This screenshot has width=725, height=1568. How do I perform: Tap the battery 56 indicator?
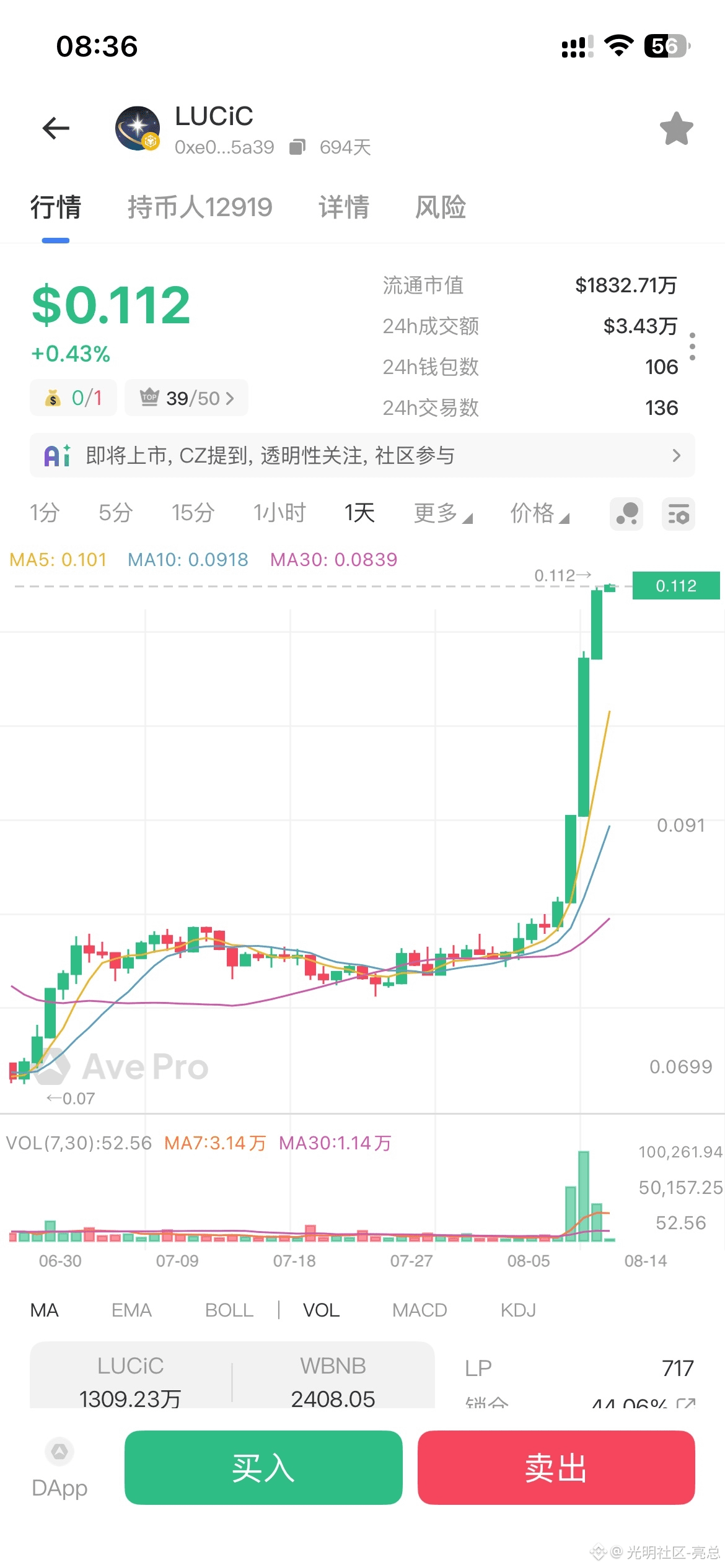(x=667, y=46)
